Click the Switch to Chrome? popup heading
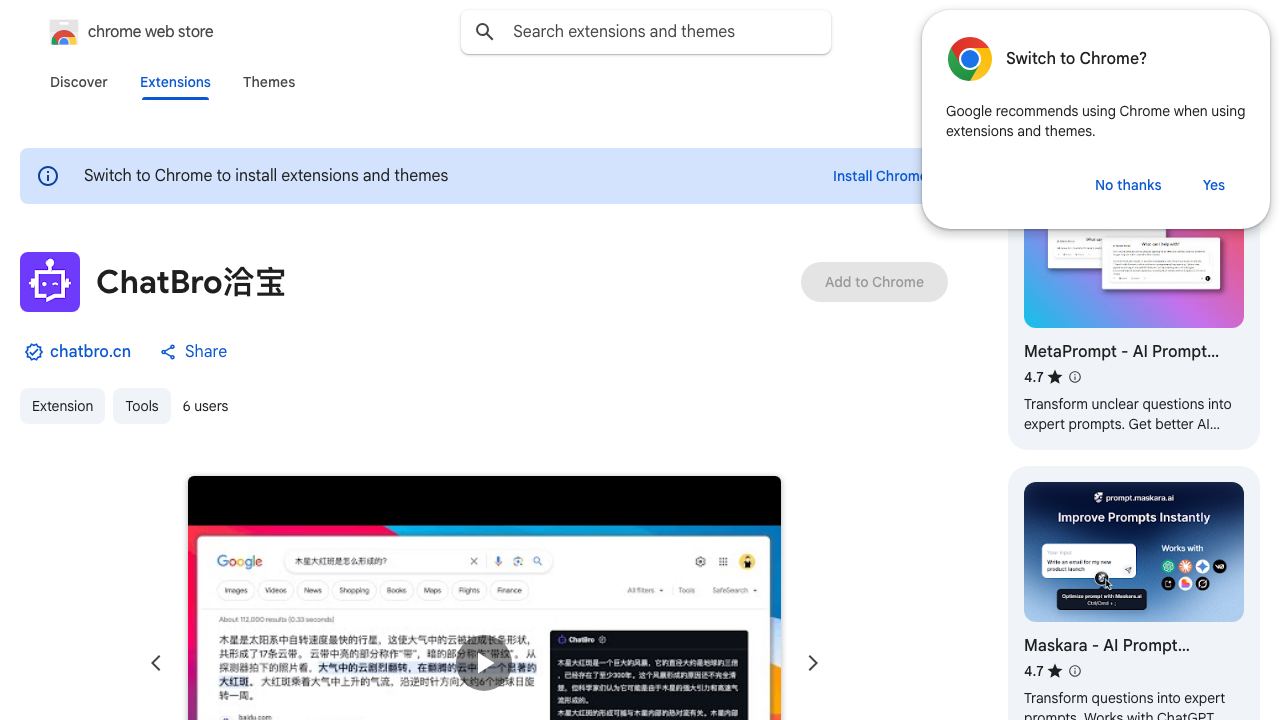The image size is (1280, 720). pos(1076,59)
